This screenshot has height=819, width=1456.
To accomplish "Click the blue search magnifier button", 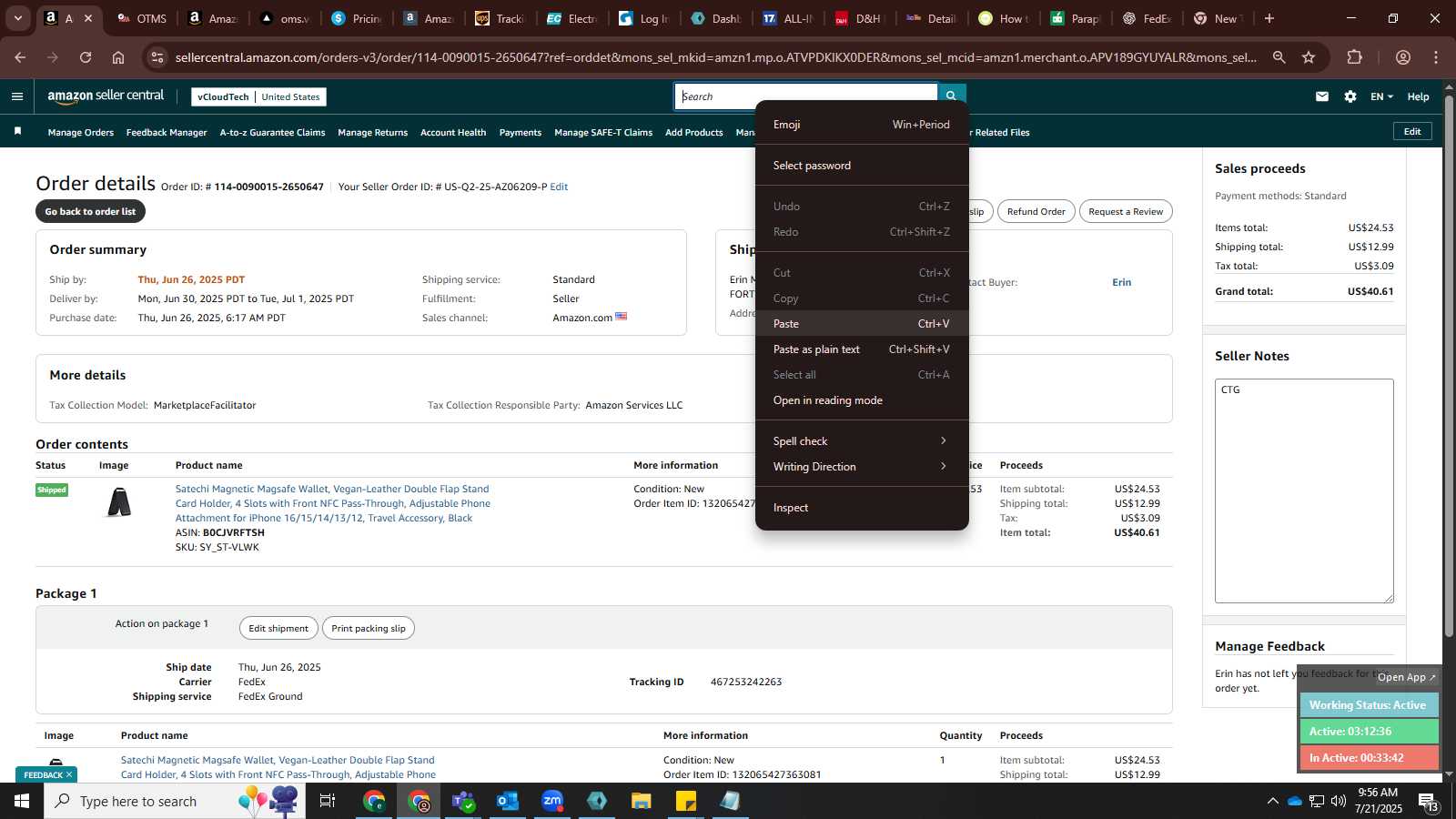I will tap(951, 96).
